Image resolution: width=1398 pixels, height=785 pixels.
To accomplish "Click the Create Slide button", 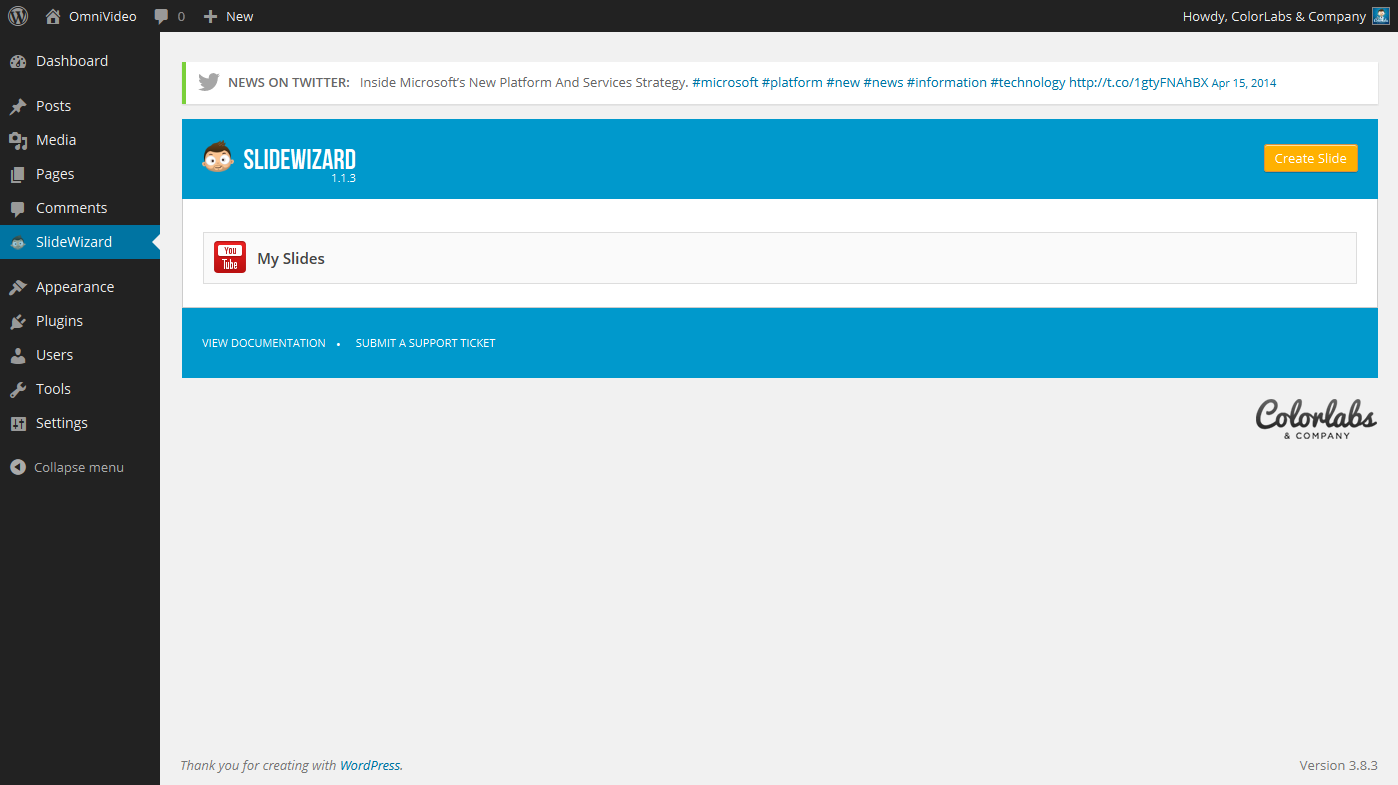I will [1310, 158].
